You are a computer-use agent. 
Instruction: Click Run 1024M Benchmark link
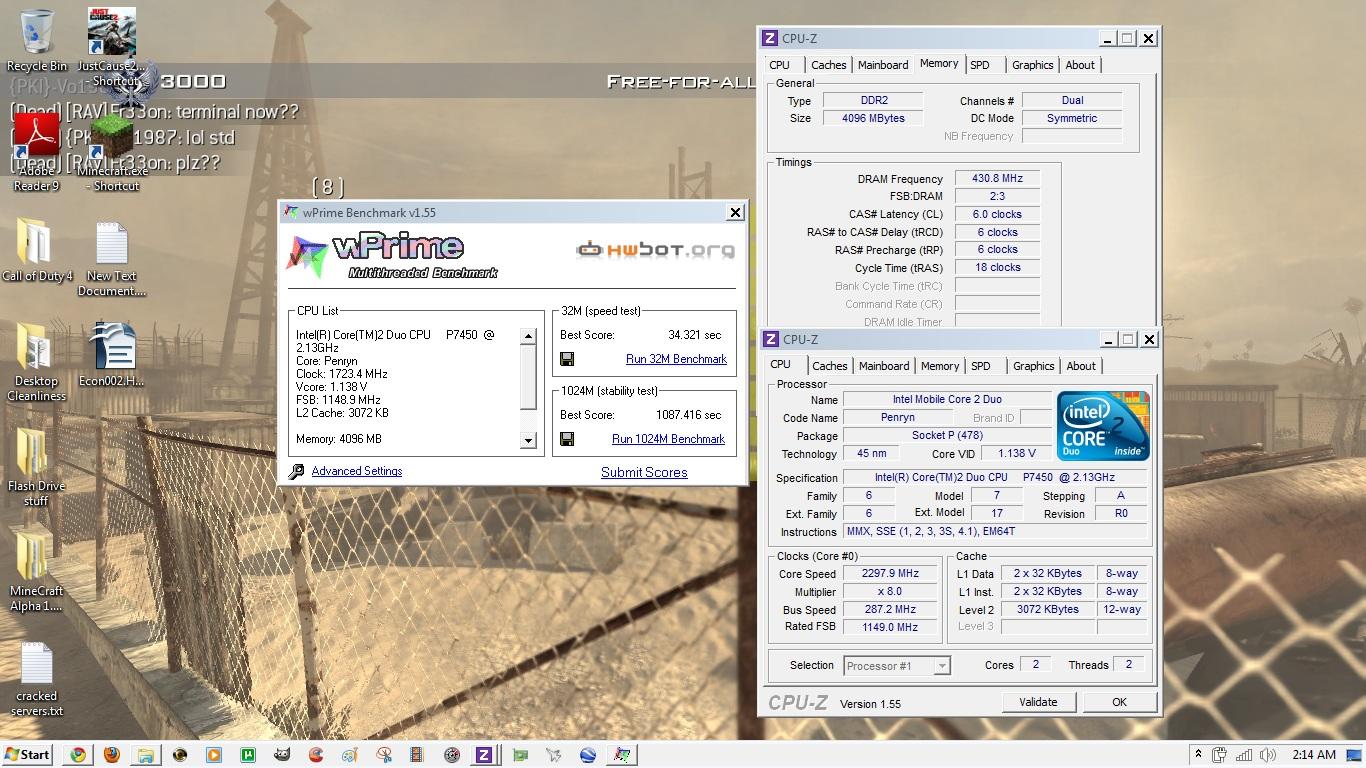pyautogui.click(x=668, y=439)
